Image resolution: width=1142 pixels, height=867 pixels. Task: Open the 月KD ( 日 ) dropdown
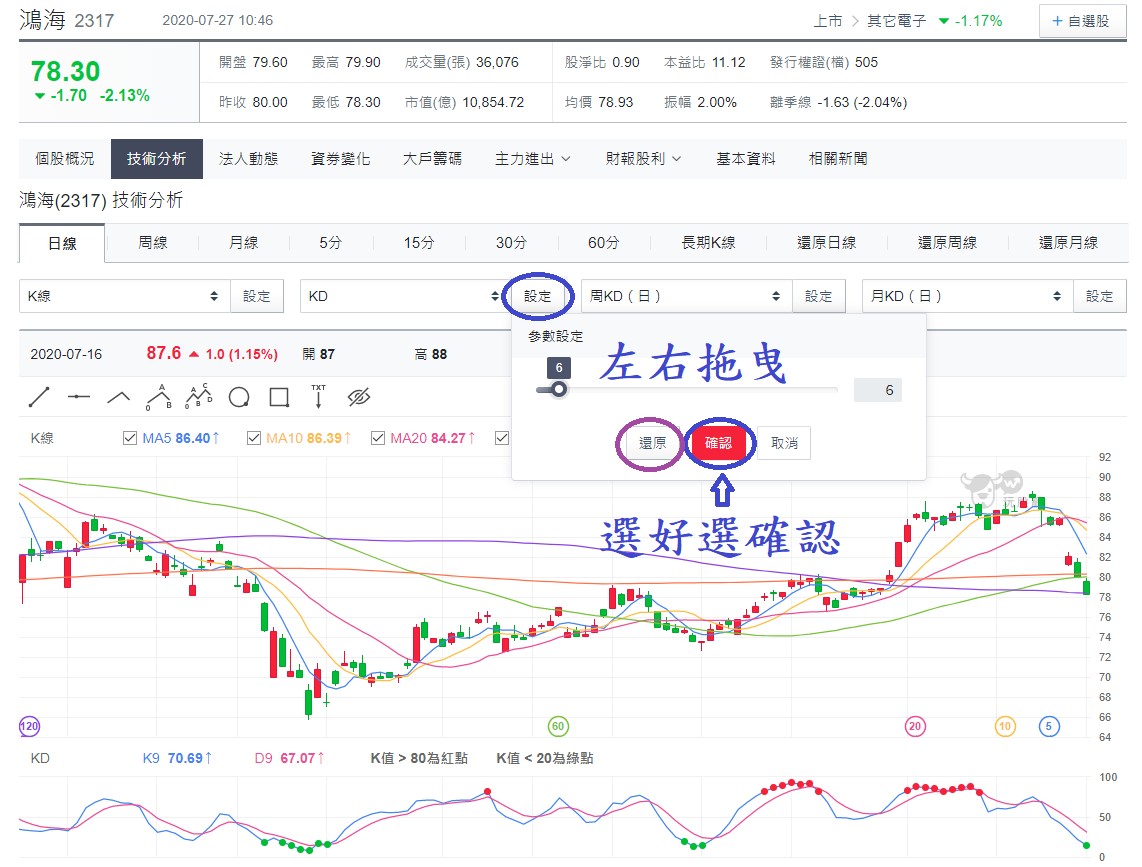tap(968, 296)
